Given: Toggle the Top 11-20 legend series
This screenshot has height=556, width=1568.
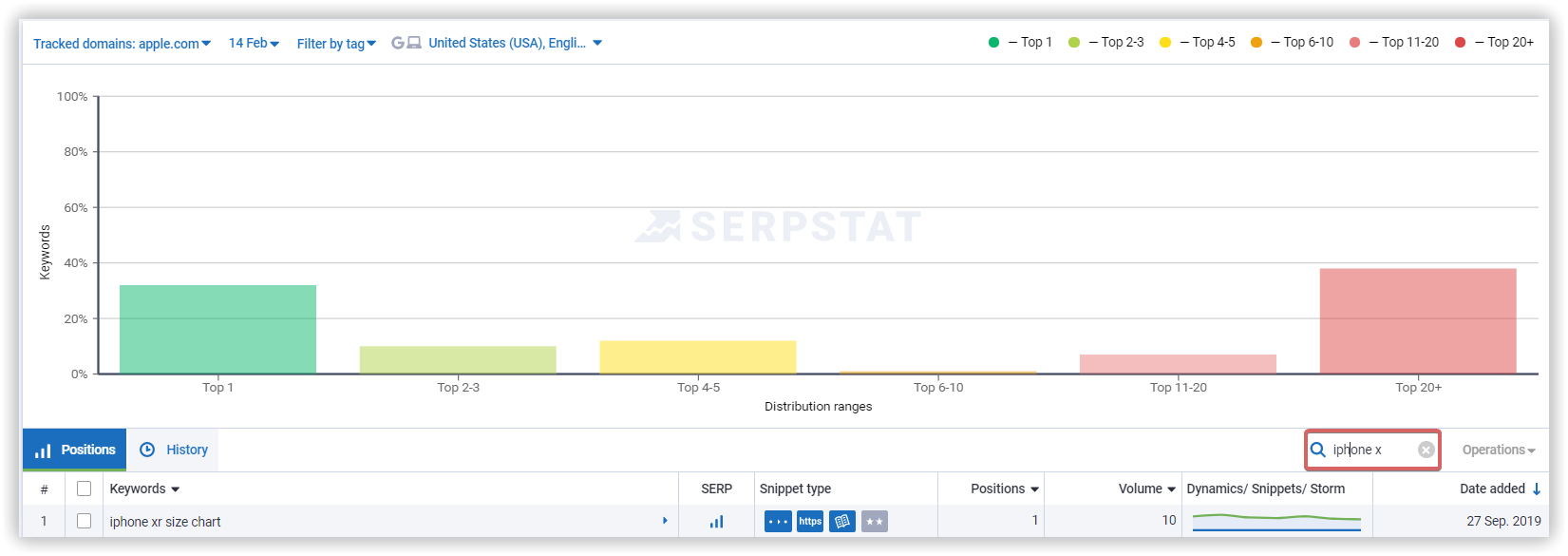Looking at the screenshot, I should (1393, 42).
